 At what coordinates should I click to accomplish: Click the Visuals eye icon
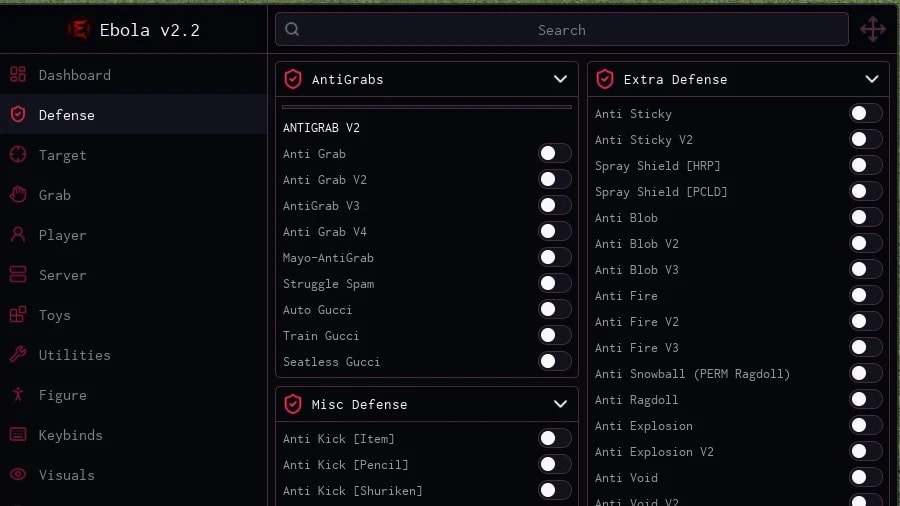coord(18,474)
